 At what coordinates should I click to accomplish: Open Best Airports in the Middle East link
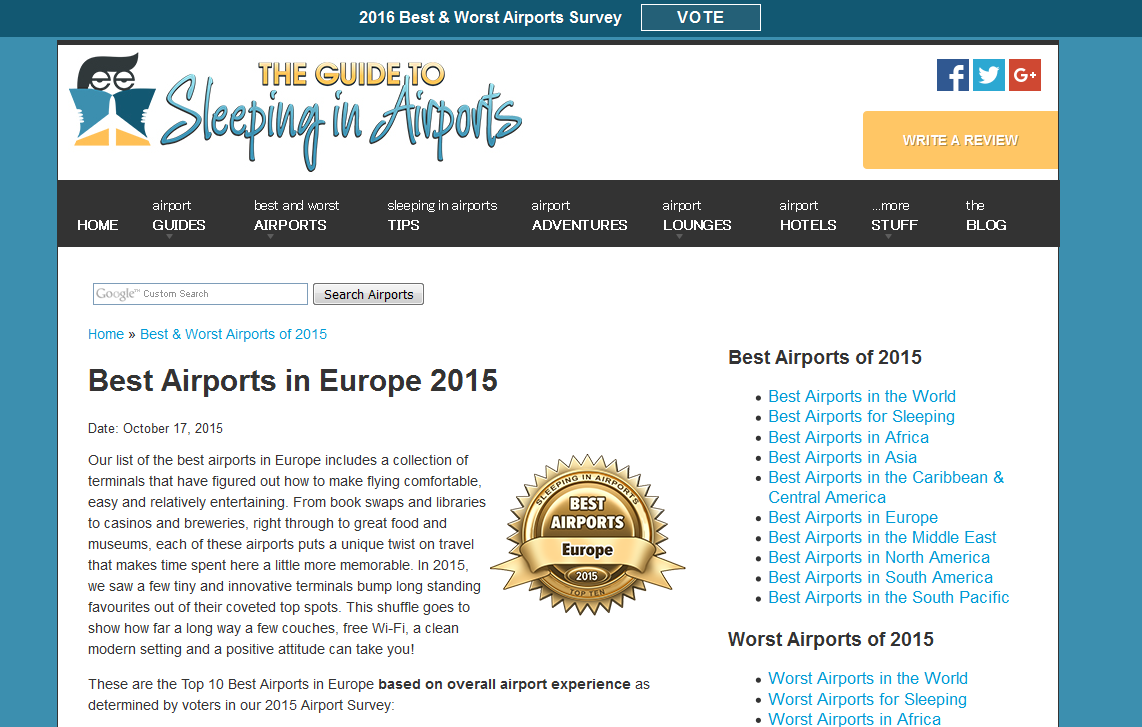(x=882, y=538)
